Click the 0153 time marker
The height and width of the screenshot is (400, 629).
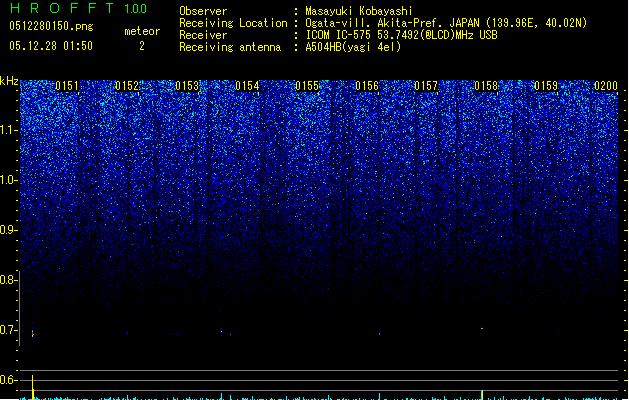pyautogui.click(x=187, y=86)
